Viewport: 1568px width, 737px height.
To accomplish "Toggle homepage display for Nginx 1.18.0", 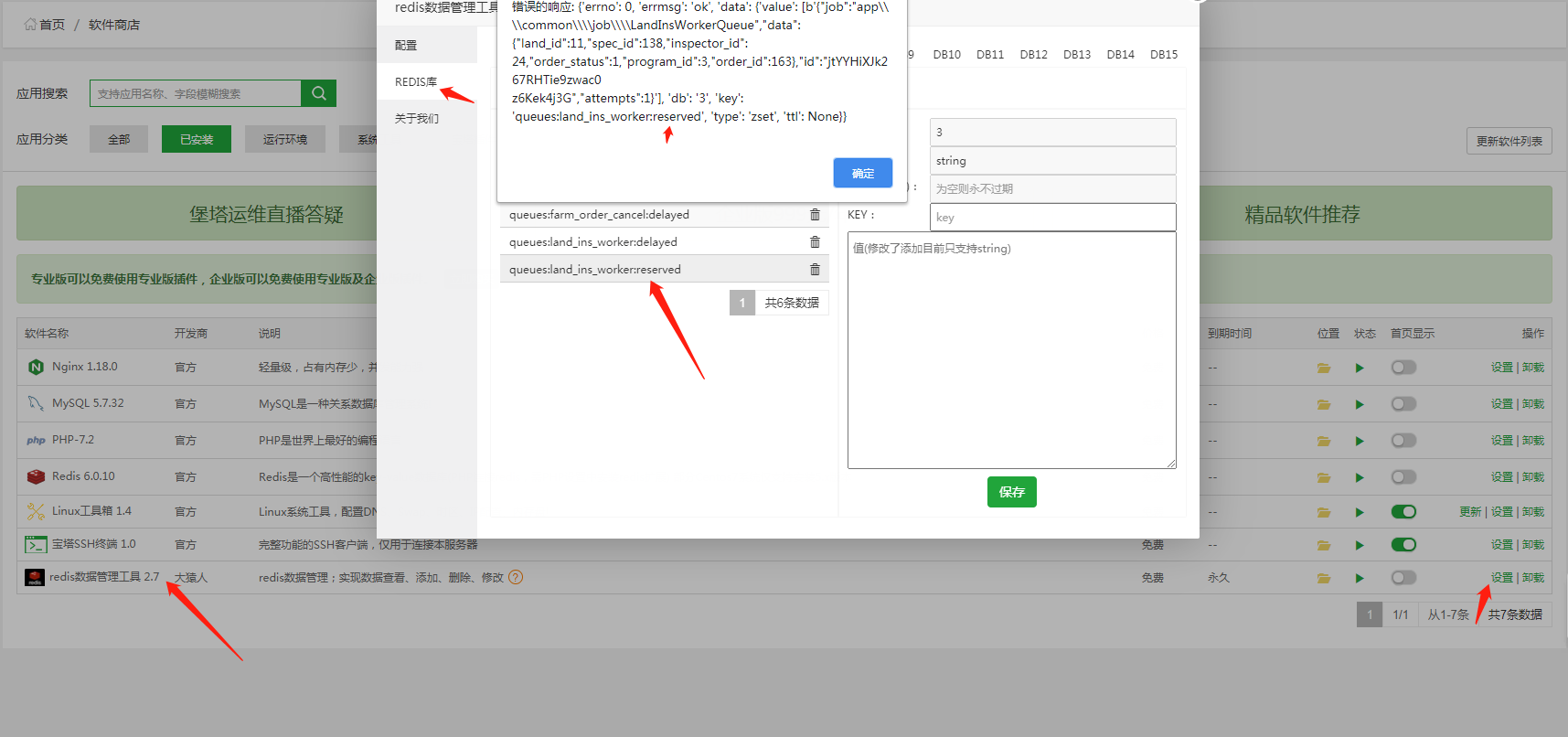I will [x=1403, y=367].
